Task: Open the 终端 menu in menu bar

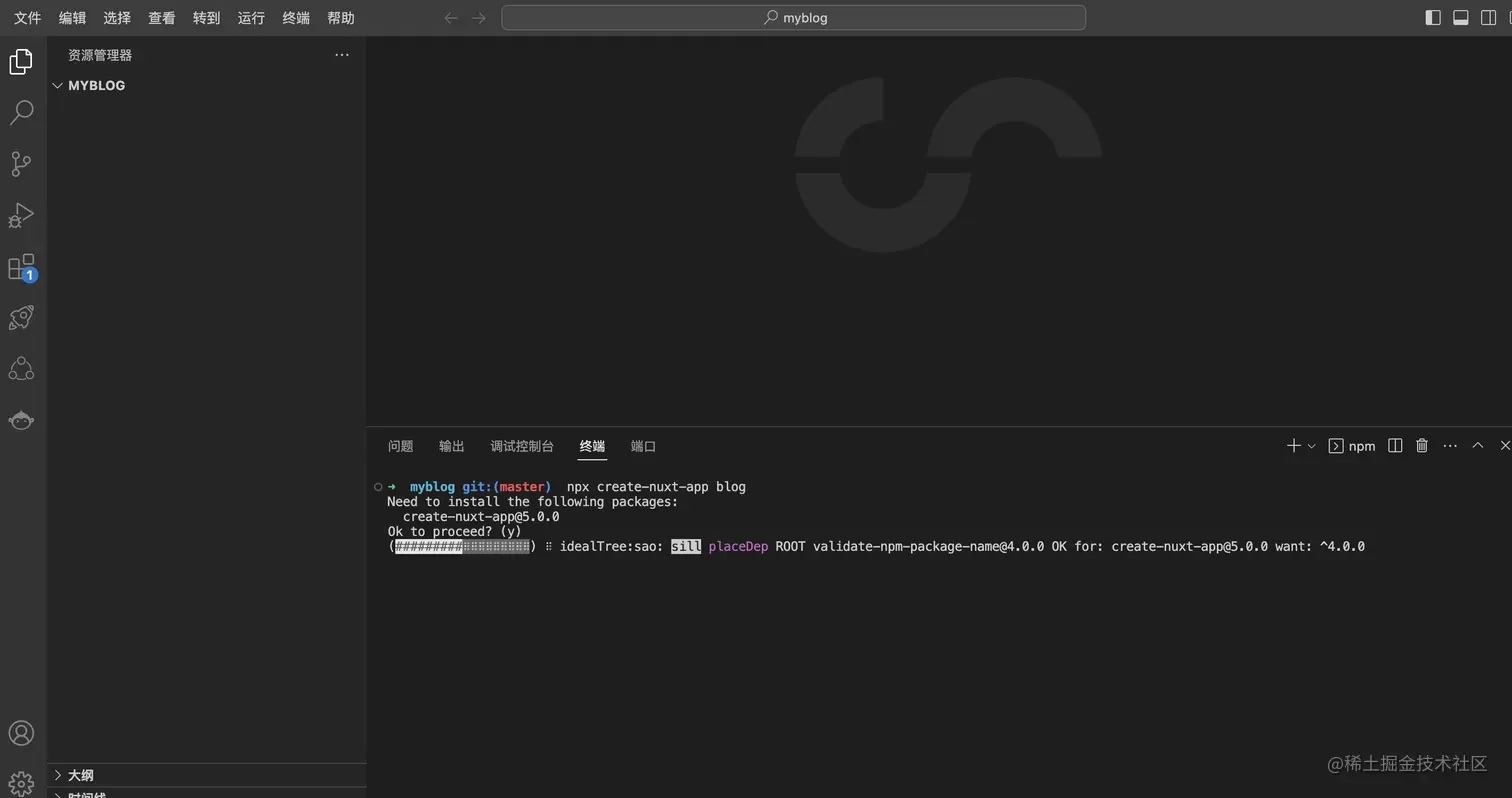Action: (x=296, y=18)
